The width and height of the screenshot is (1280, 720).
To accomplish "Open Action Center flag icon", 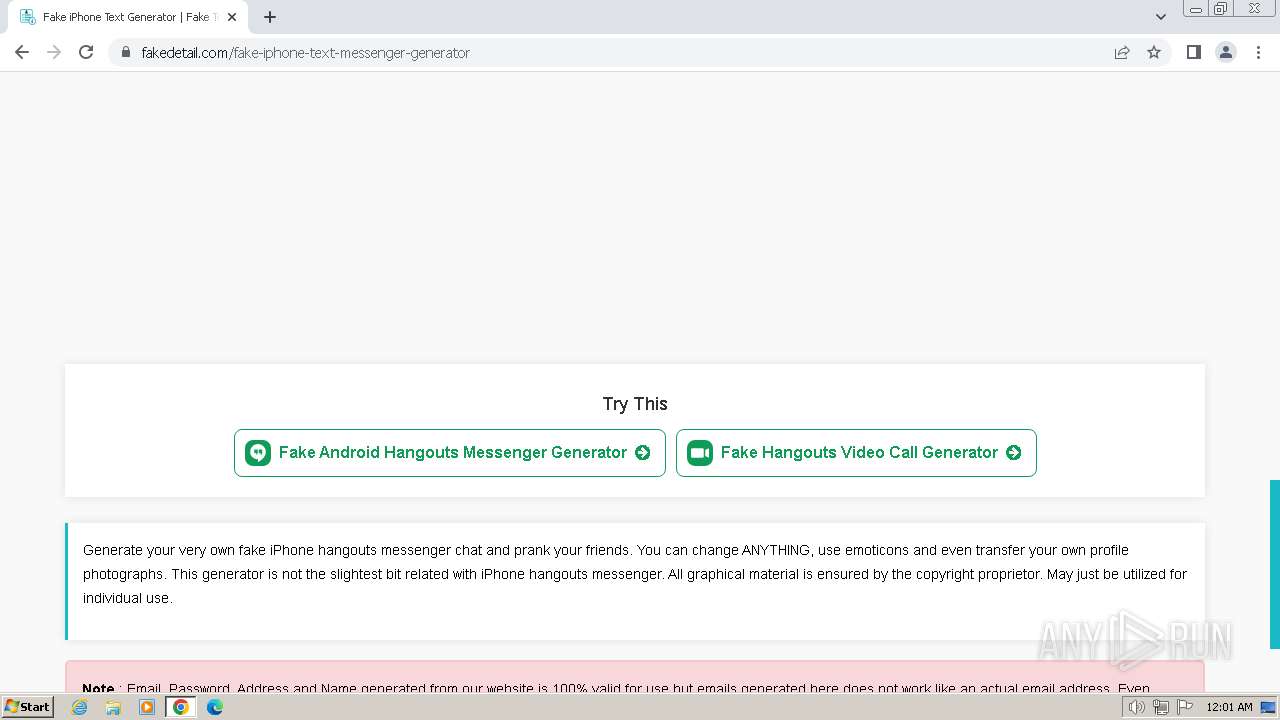I will pos(1184,707).
